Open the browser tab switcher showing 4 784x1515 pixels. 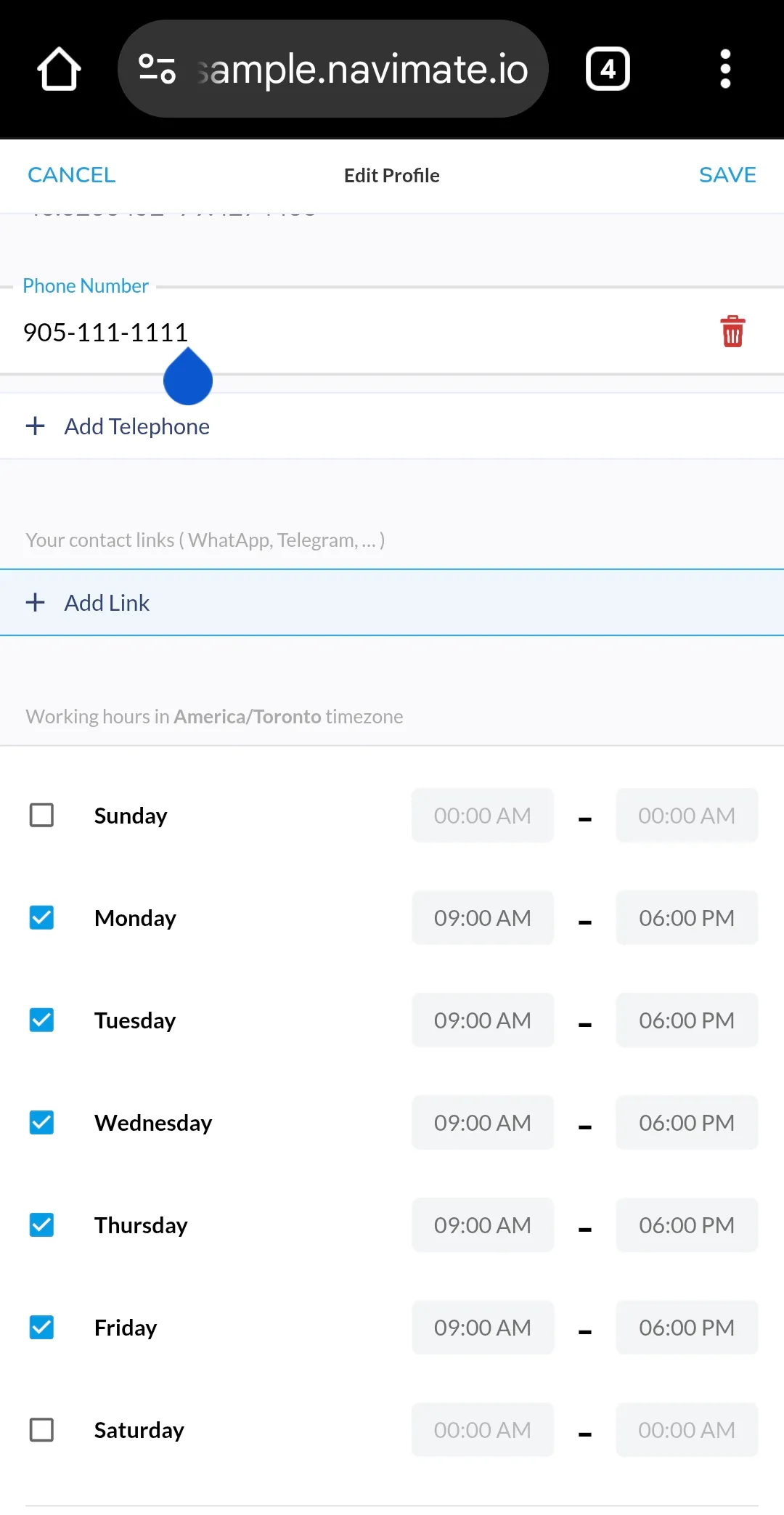pyautogui.click(x=608, y=69)
